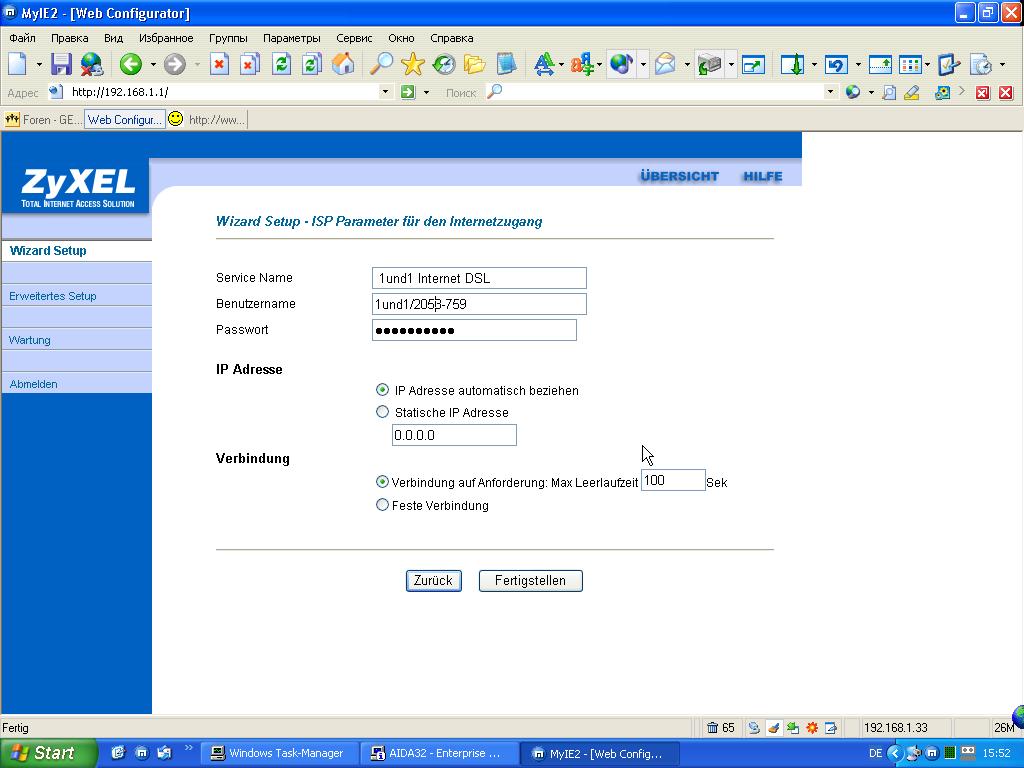Select Feste Verbindung option
Screen dimensions: 1024x768
(x=383, y=505)
